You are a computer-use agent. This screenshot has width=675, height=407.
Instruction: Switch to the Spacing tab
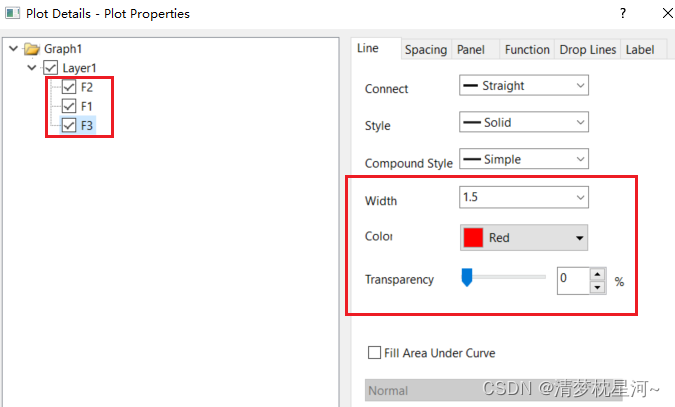tap(426, 49)
